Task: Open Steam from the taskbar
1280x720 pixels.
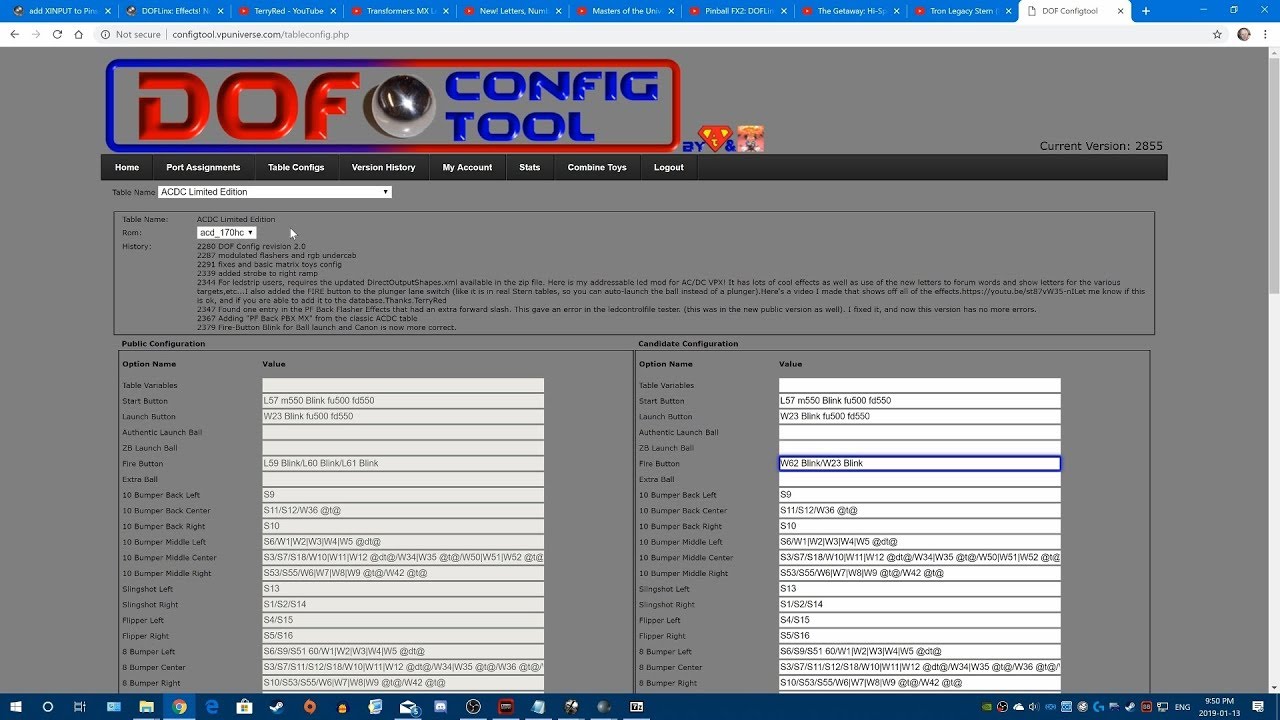Action: [277, 706]
